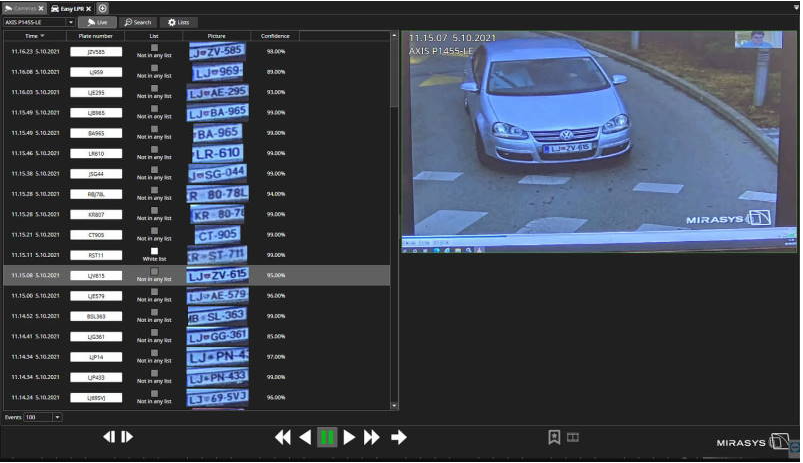This screenshot has height=463, width=803.
Task: Open the Events count dropdown
Action: [56, 417]
